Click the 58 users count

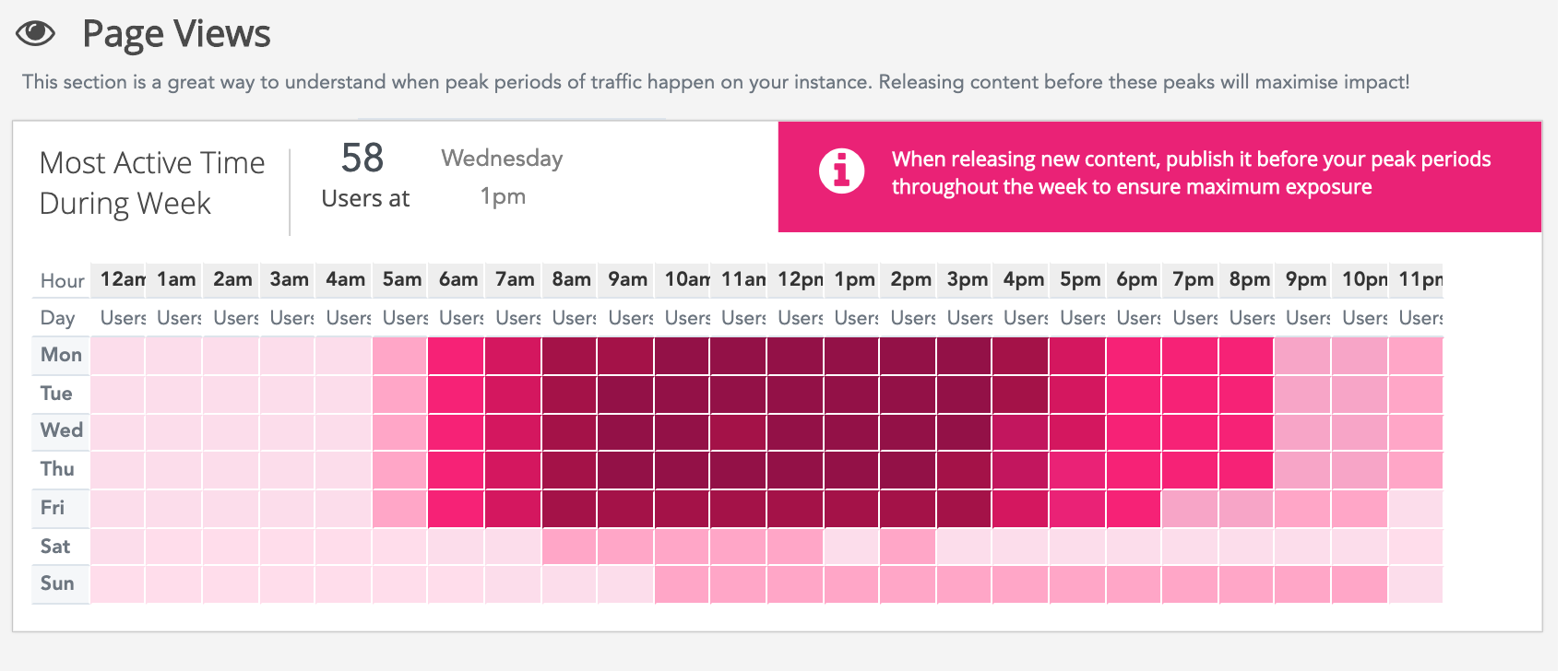point(362,159)
